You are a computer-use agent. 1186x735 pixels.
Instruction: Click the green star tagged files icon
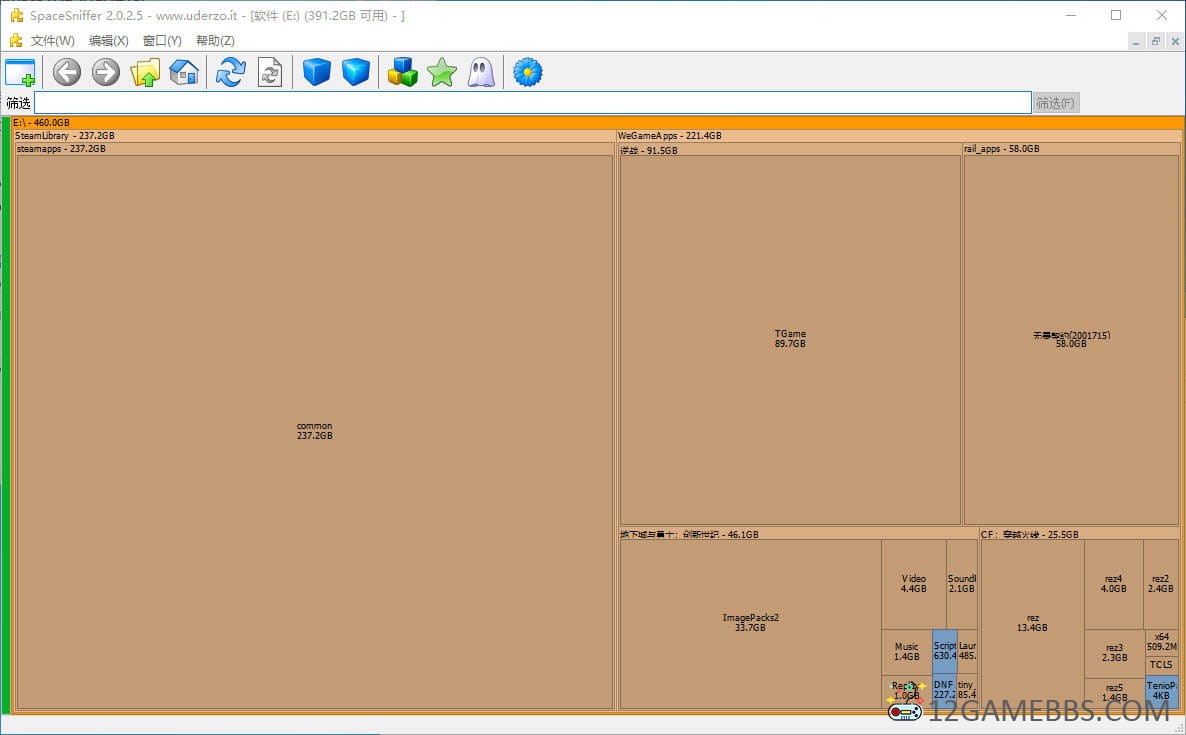click(x=442, y=73)
